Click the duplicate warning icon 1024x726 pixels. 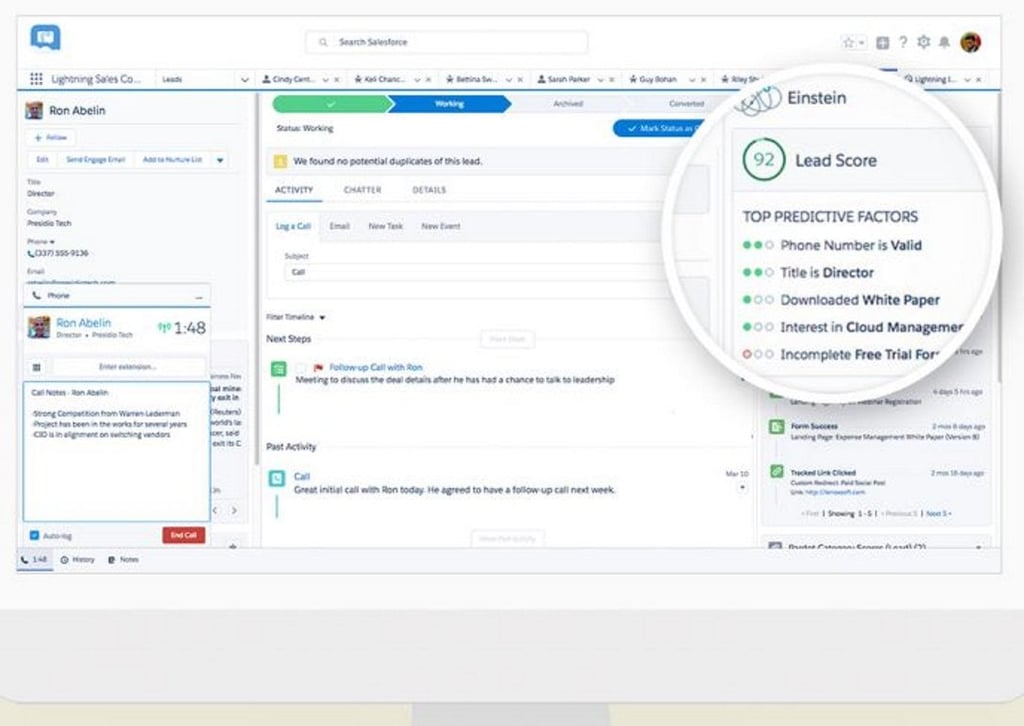coord(280,161)
